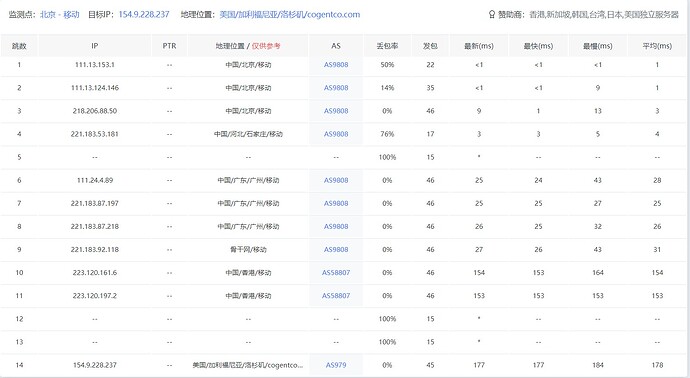Click the 最新(ms) column header
The height and width of the screenshot is (378, 690).
[x=479, y=46]
